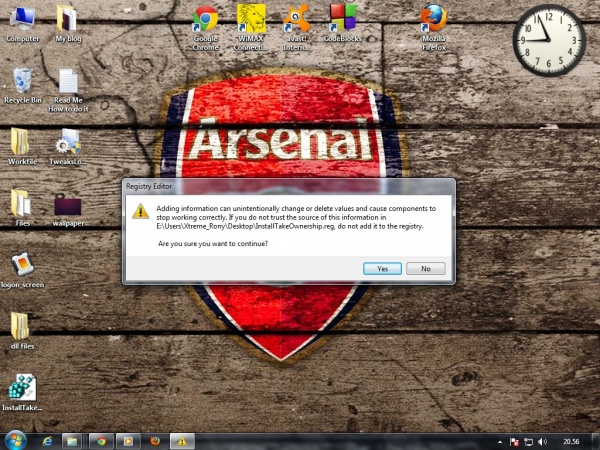Image resolution: width=600 pixels, height=450 pixels.
Task: Select the Mozilla Firefox desktop shortcut
Action: [434, 28]
